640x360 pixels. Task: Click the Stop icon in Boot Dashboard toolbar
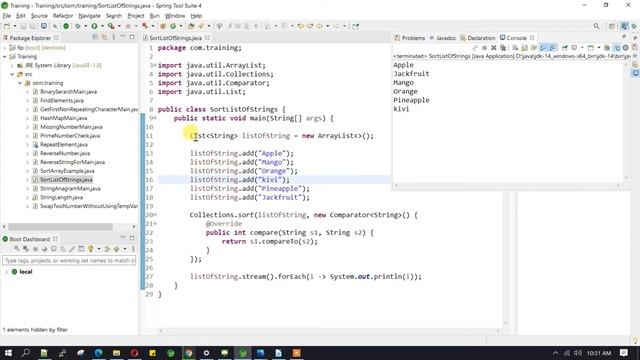pos(36,249)
